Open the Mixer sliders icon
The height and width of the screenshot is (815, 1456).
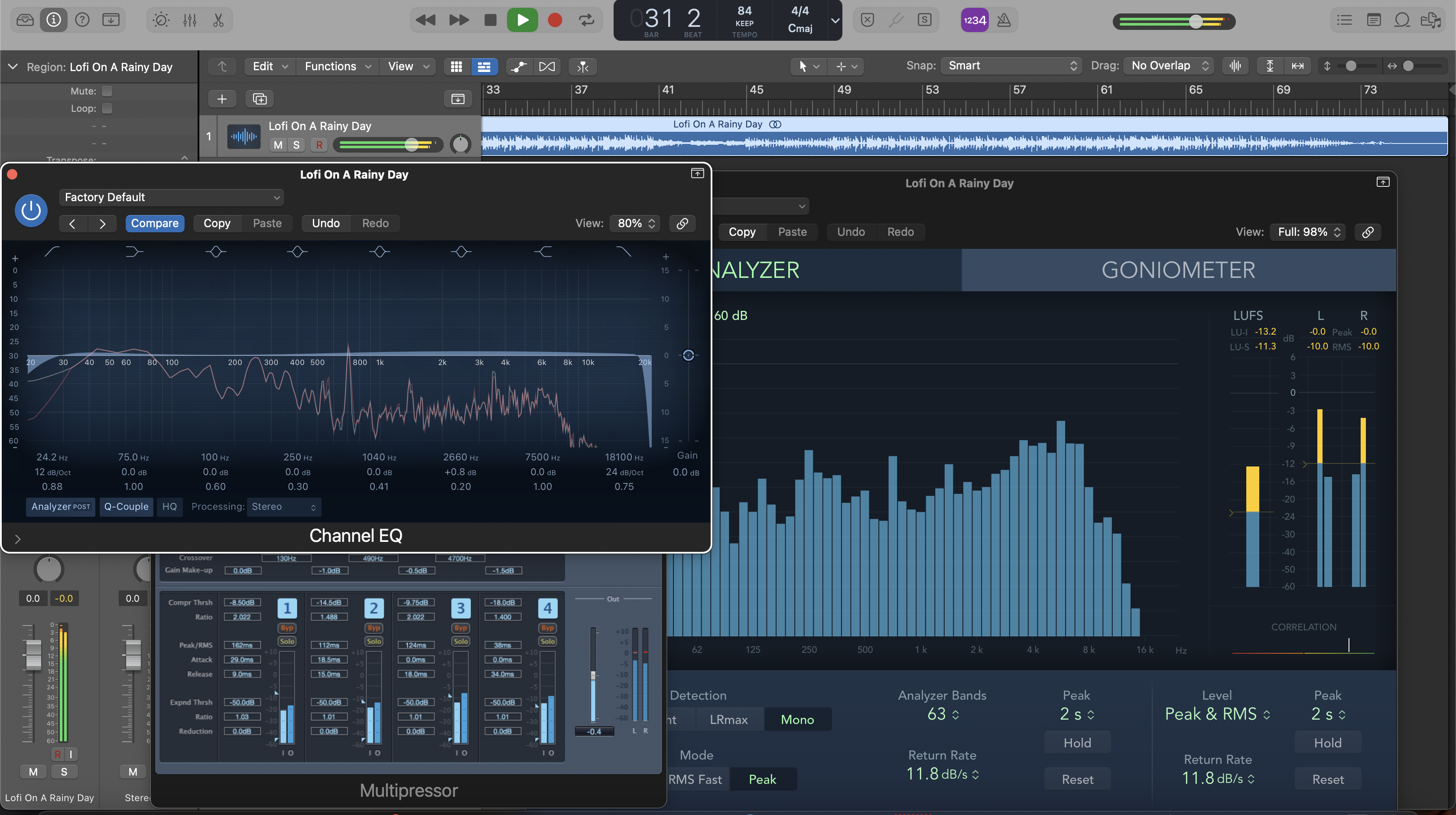coord(190,20)
